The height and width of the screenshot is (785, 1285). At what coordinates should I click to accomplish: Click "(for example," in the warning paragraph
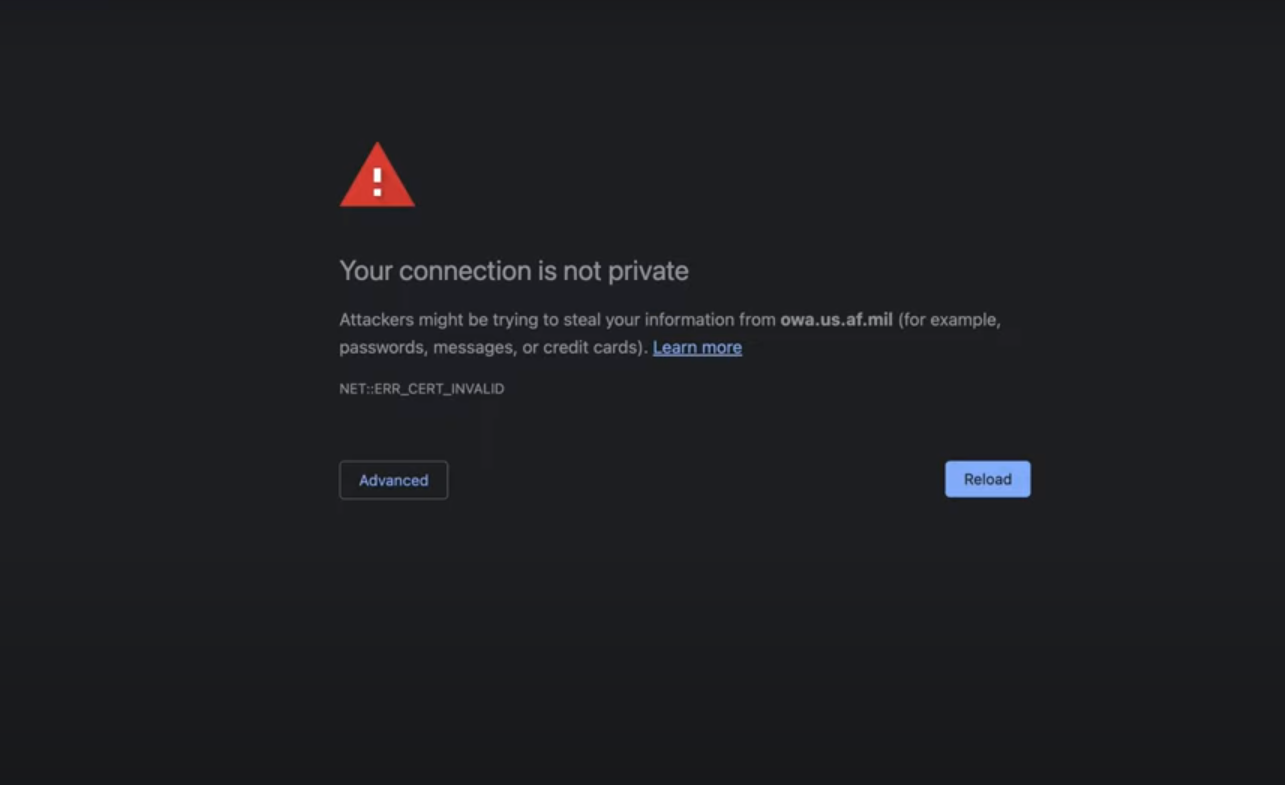949,320
